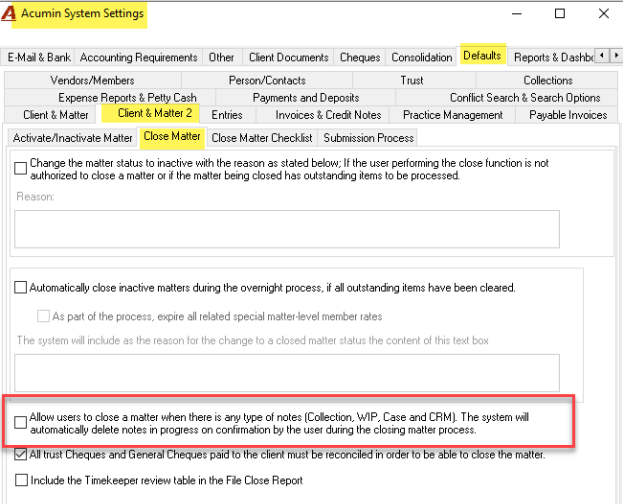Maximize the Acumin System Settings window
Viewport: 623px width, 504px height.
[x=560, y=14]
